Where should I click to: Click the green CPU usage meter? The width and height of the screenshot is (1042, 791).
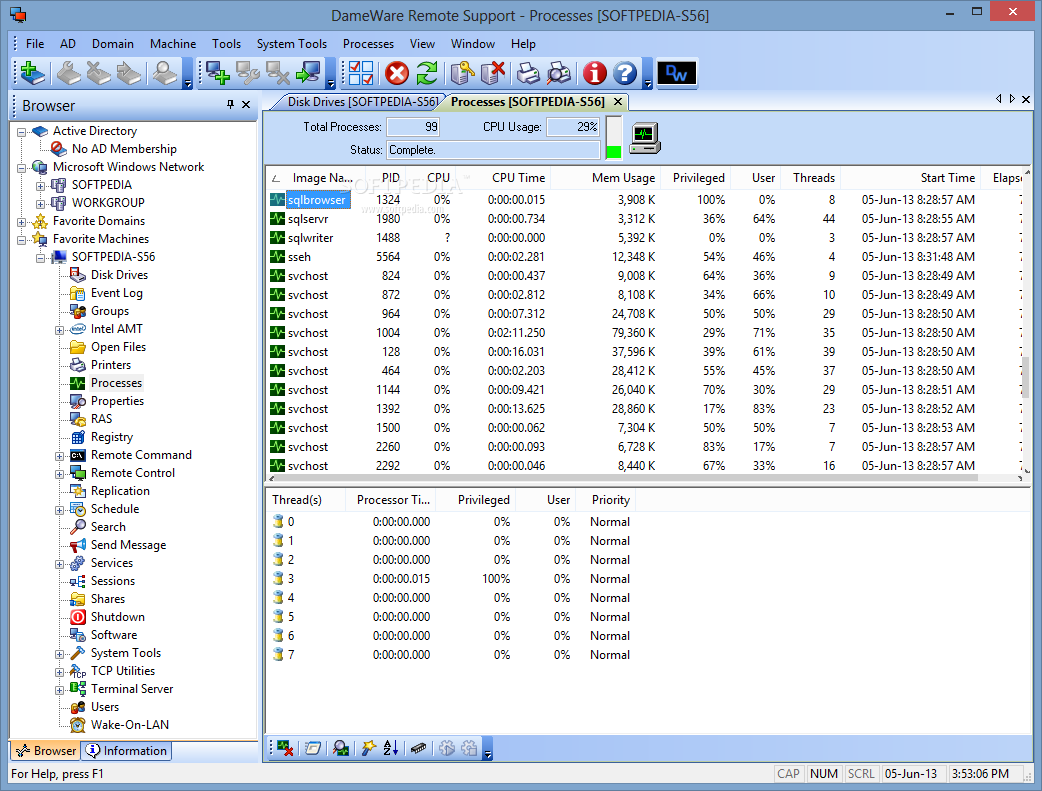tap(614, 138)
